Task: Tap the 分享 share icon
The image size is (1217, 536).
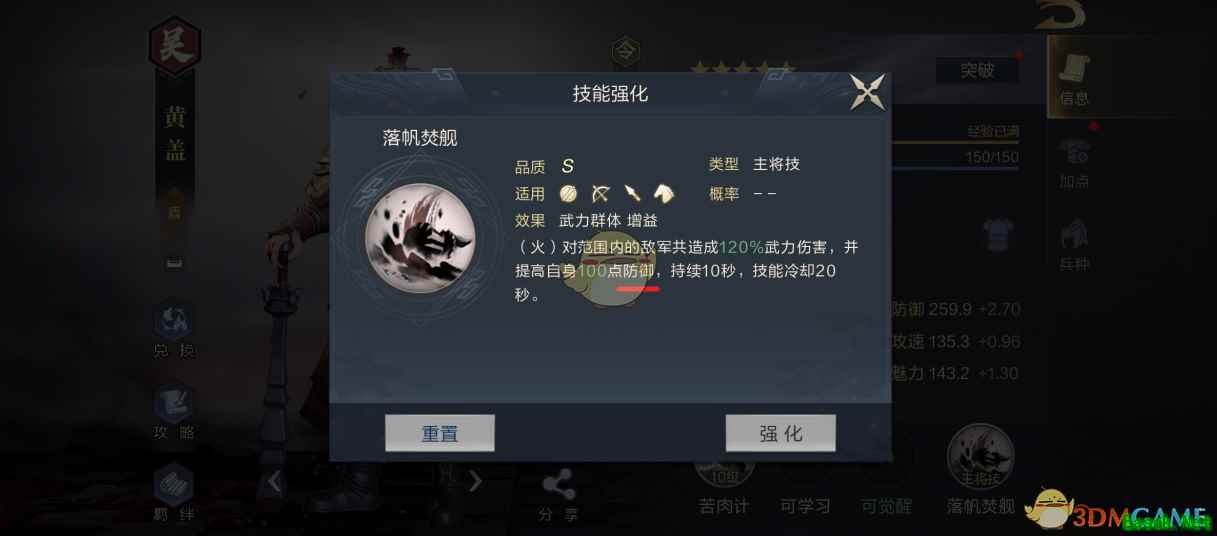Action: coord(558,496)
